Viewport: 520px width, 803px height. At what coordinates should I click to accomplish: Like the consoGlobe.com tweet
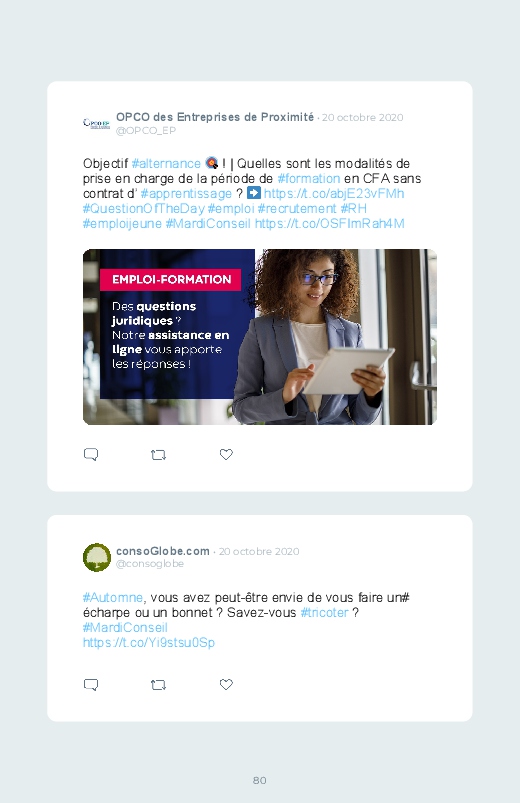click(x=226, y=684)
